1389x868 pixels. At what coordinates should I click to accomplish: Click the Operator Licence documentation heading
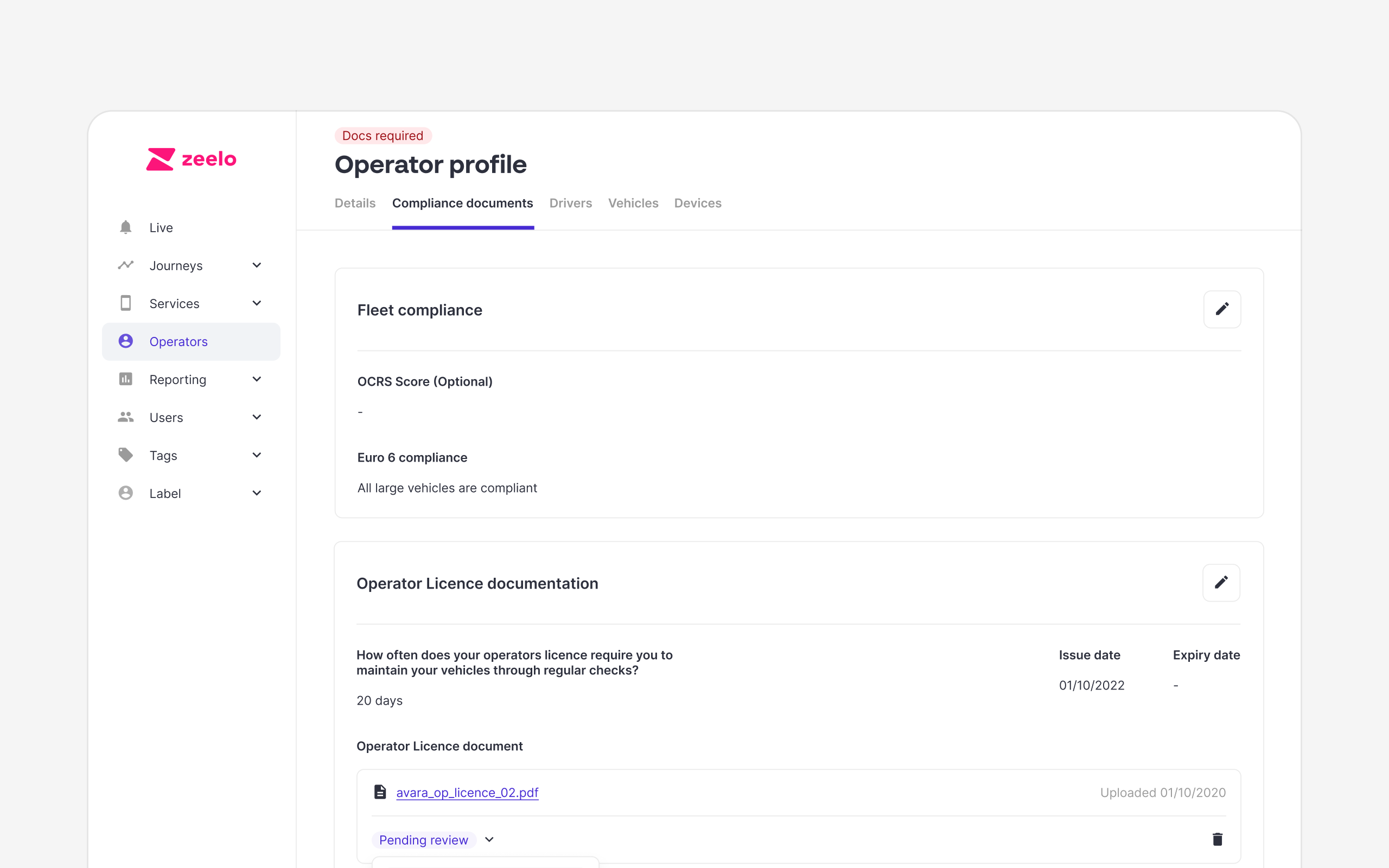[477, 583]
